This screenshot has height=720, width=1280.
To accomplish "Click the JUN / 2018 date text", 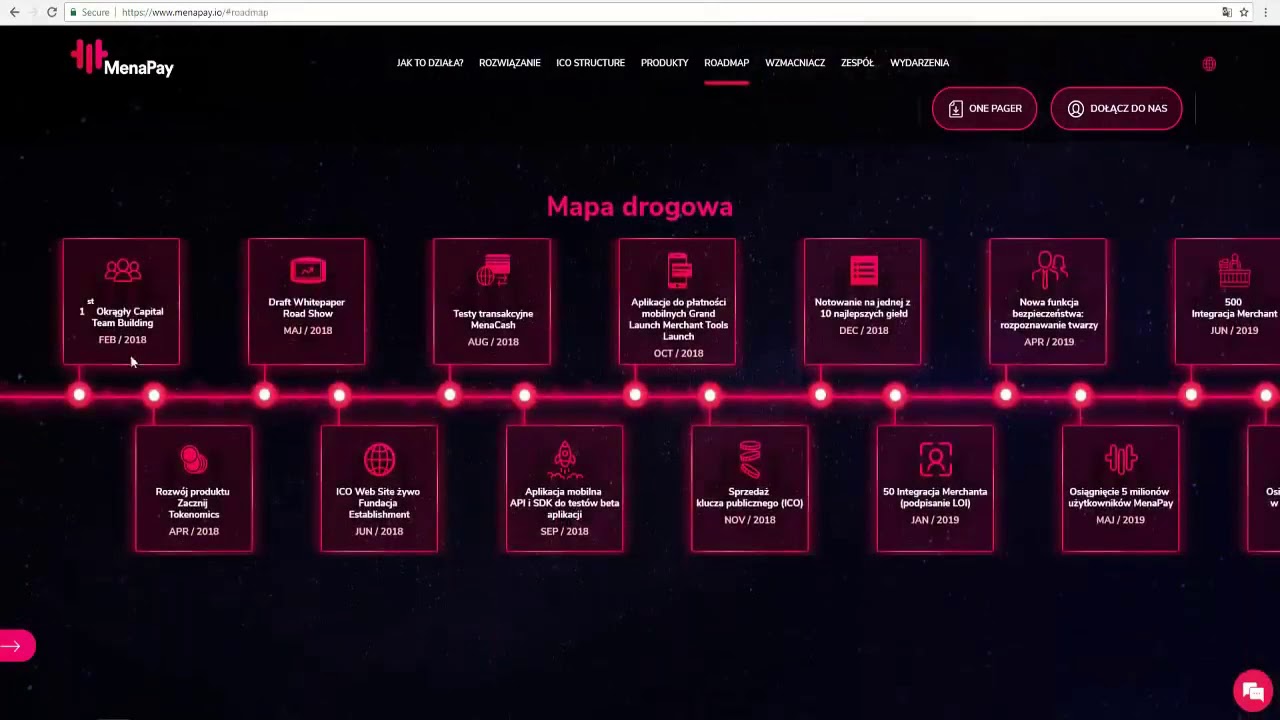I will point(379,531).
